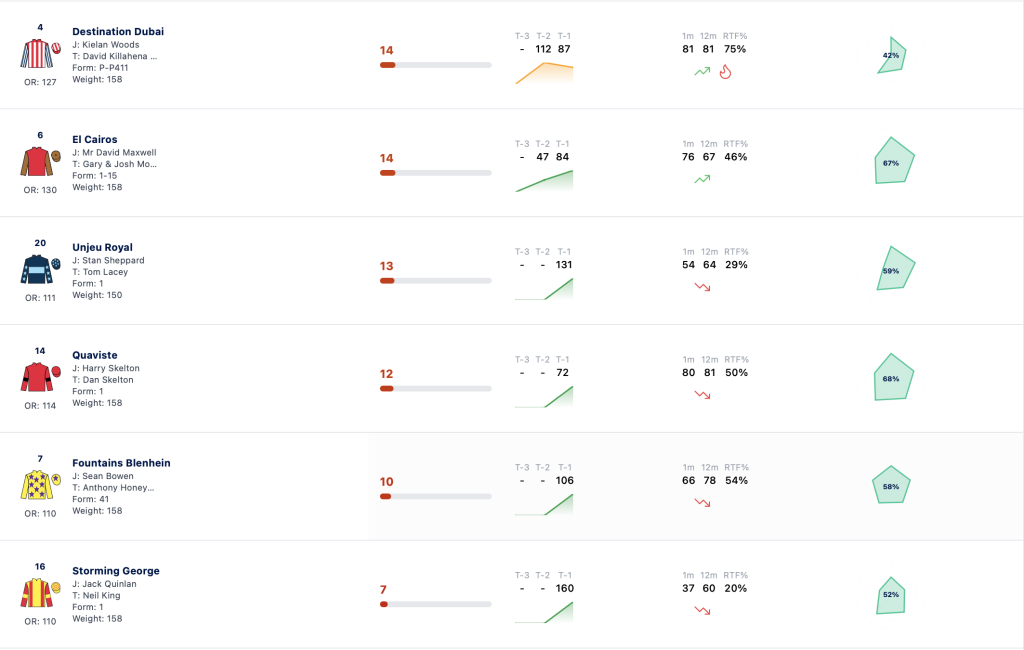Click Quaviste's 68% pentagon radar chart
The height and width of the screenshot is (650, 1024).
pyautogui.click(x=893, y=377)
